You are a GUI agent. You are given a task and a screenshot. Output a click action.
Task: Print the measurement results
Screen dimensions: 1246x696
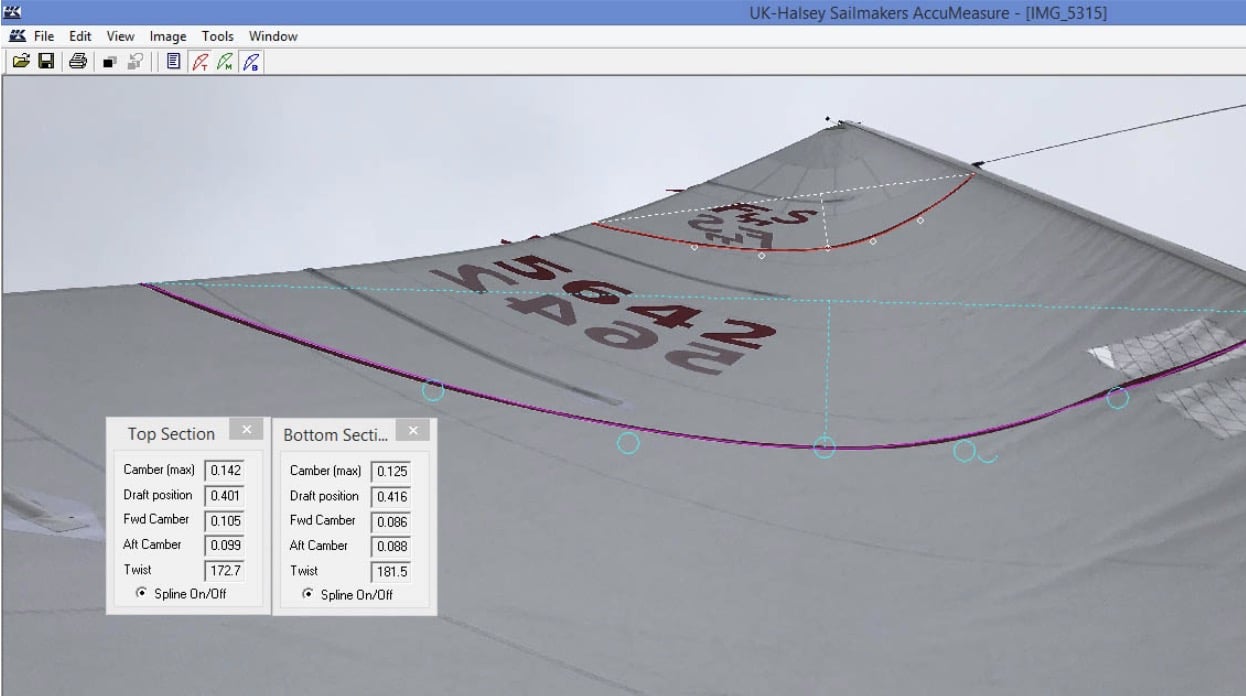pos(78,61)
